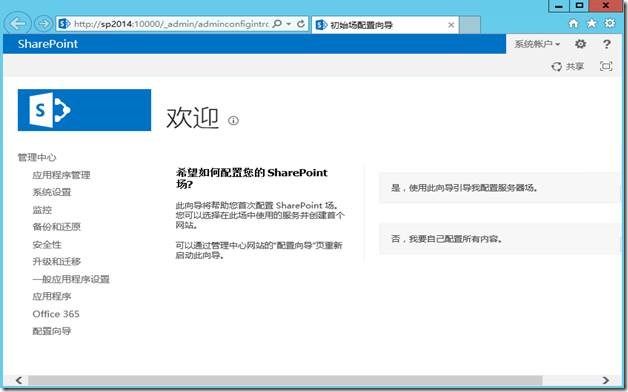Click the SharePoint site logo image
Image resolution: width=628 pixels, height=392 pixels.
pos(85,110)
